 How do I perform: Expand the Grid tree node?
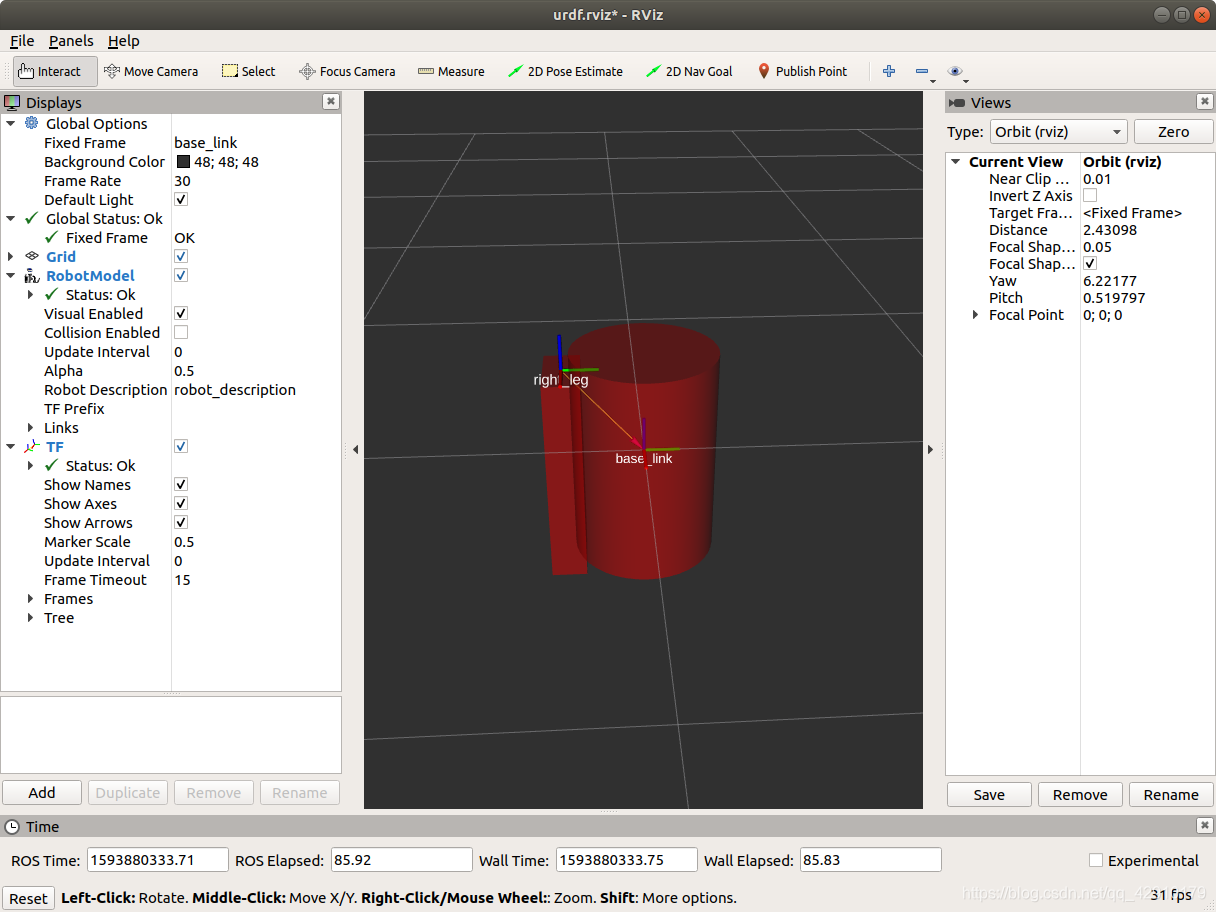coord(11,256)
